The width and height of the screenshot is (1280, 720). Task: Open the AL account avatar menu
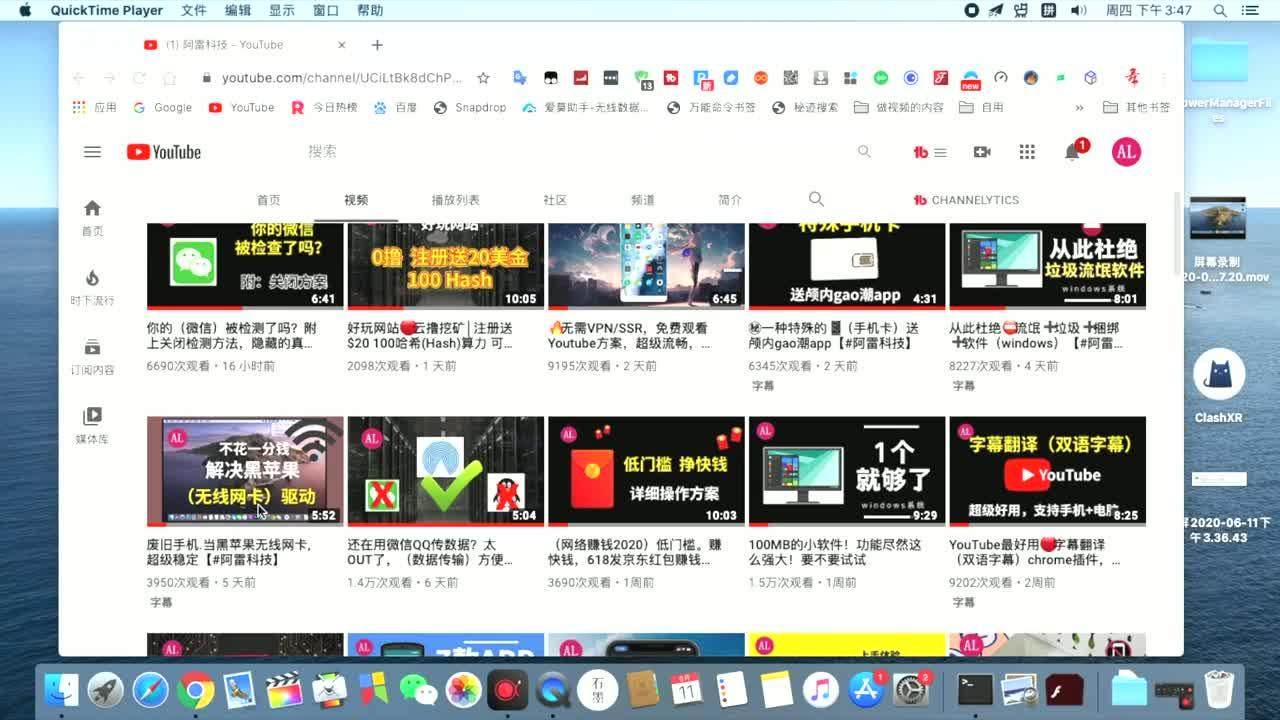click(1126, 152)
